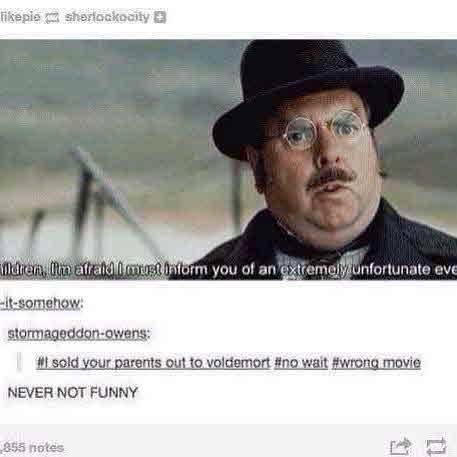Open the likepie blog name
Image resolution: width=457 pixels, height=457 pixels.
pyautogui.click(x=21, y=17)
